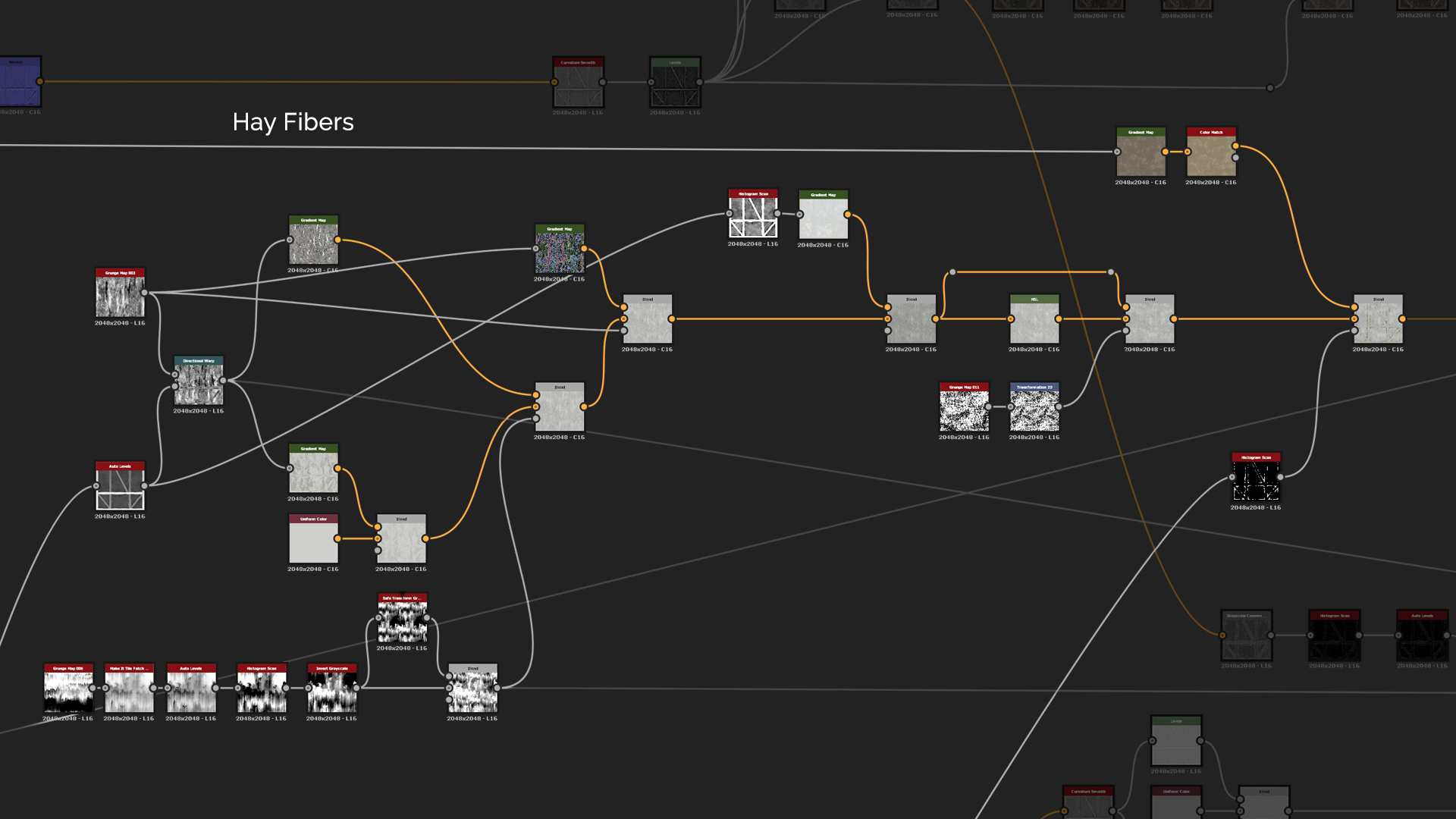Click the blue Normal node thumbnail
1456x819 pixels.
pos(19,83)
